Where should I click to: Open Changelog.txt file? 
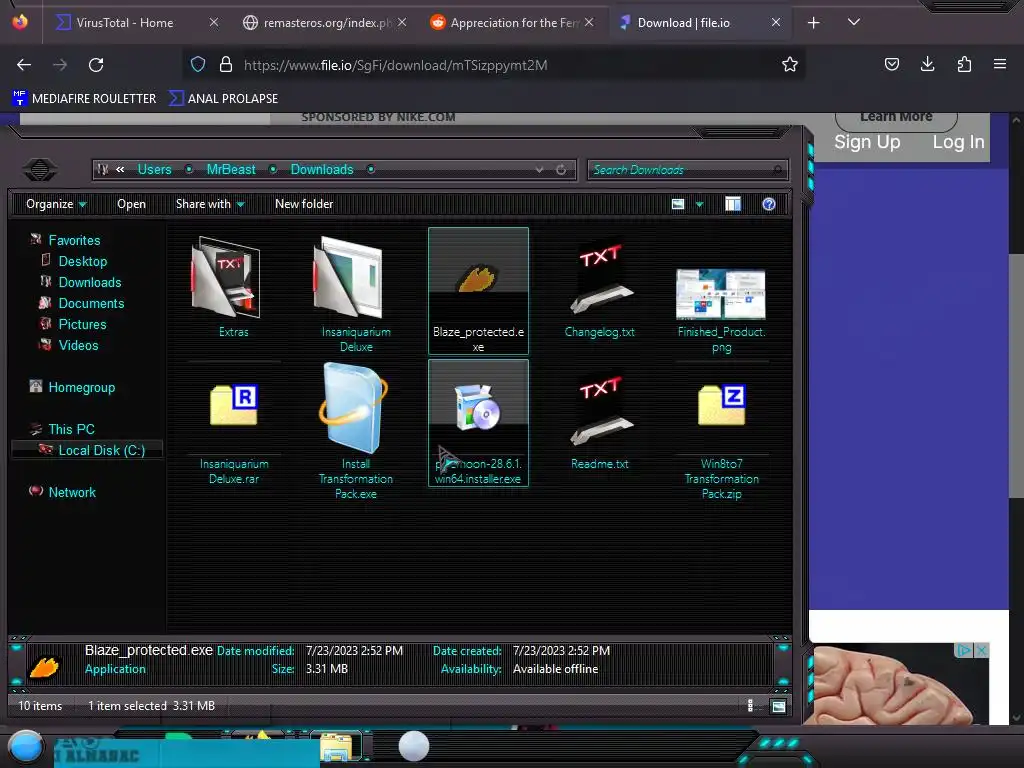tap(600, 279)
